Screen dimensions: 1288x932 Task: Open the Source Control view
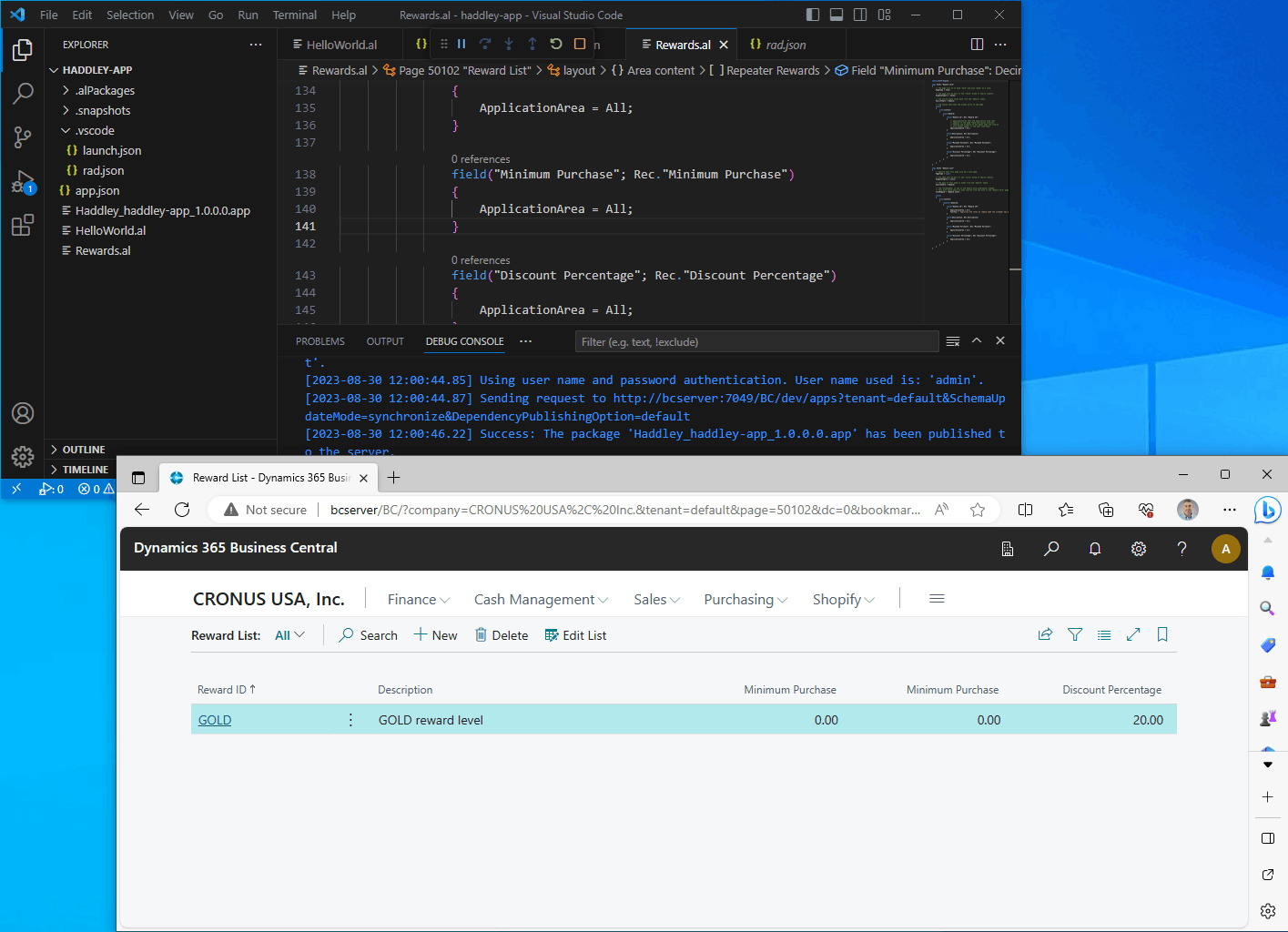(x=23, y=137)
